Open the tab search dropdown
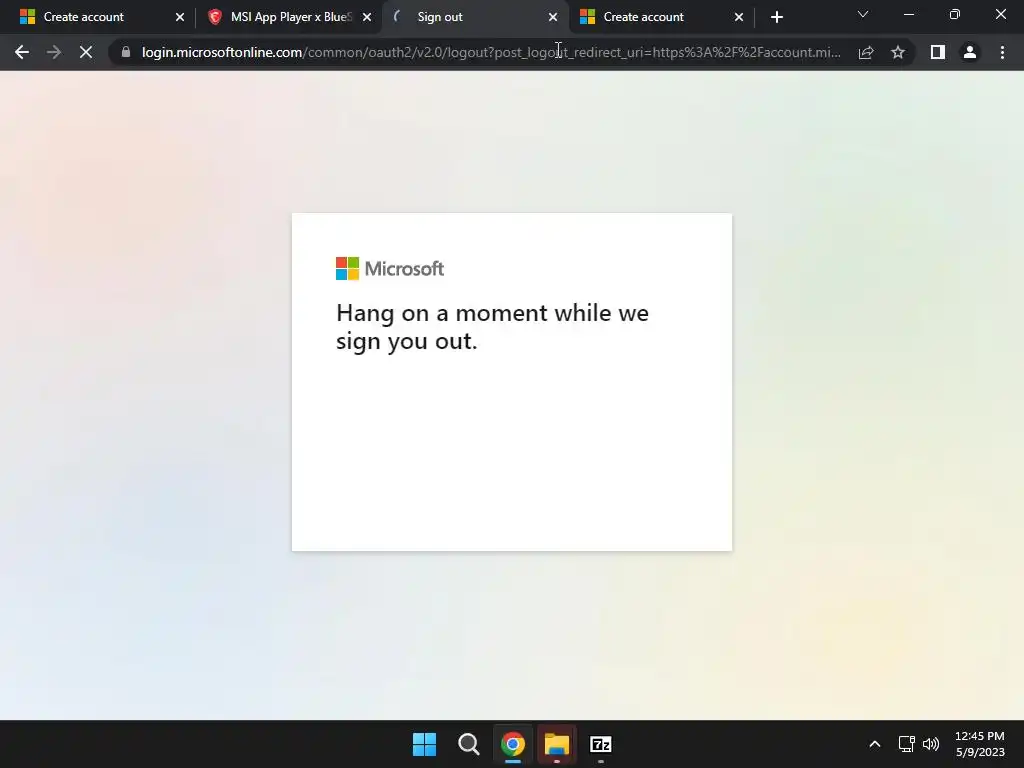This screenshot has width=1024, height=768. [863, 14]
